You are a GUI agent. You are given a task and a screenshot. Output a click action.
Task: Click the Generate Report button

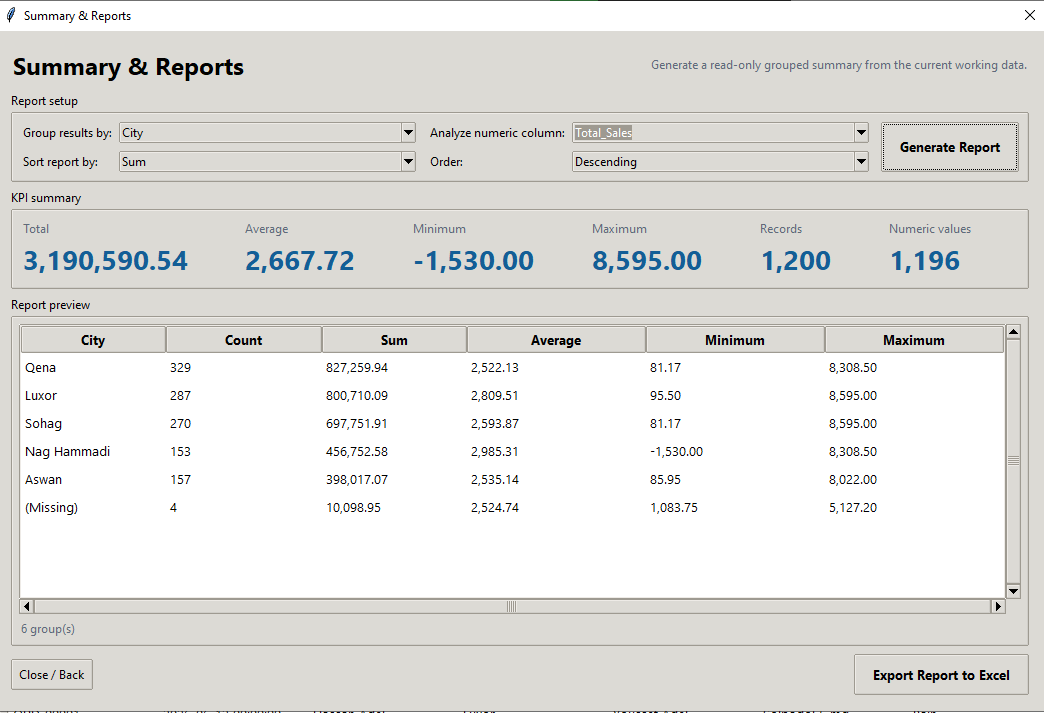click(x=949, y=147)
